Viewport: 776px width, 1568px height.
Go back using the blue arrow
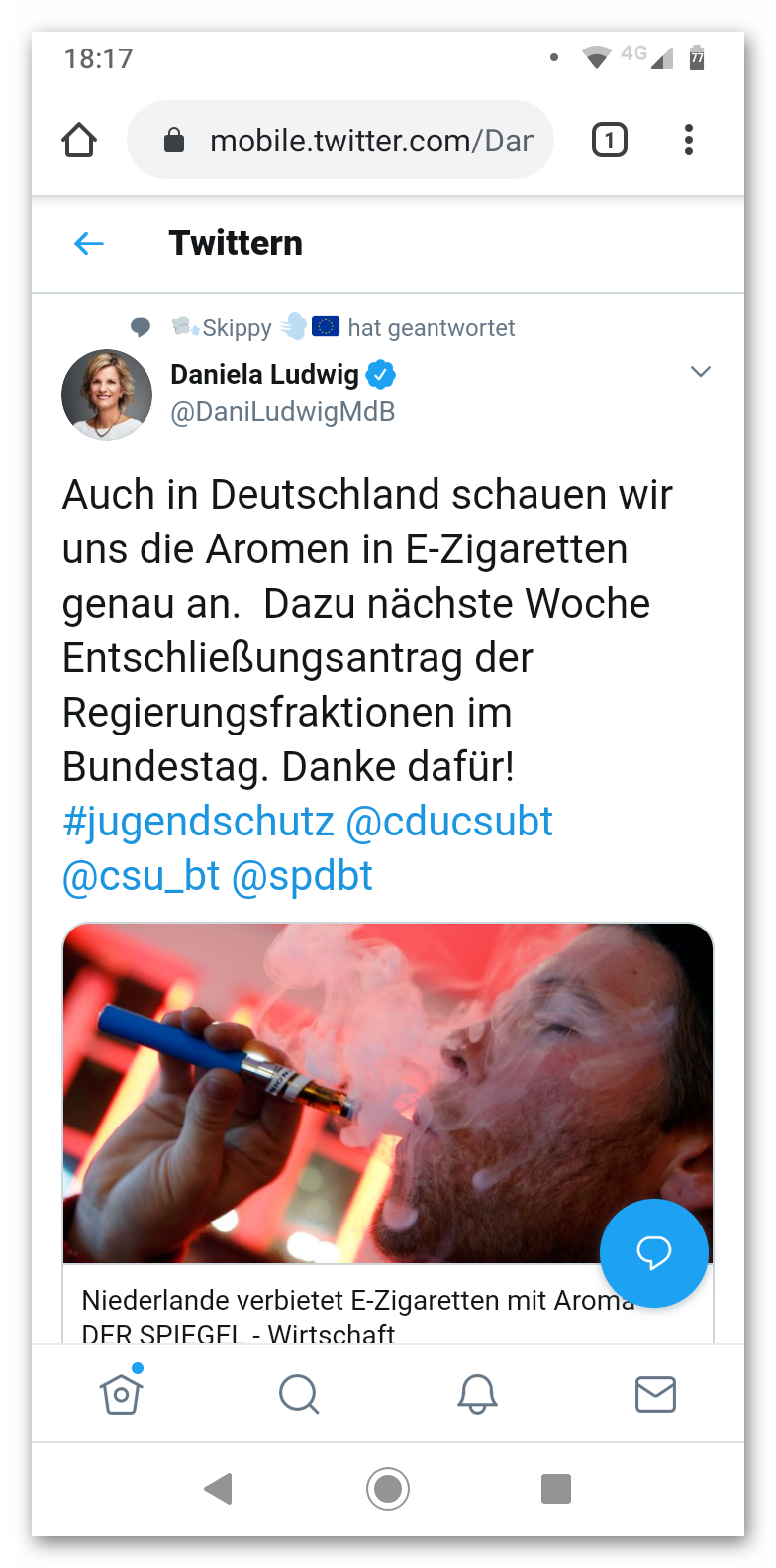point(89,244)
